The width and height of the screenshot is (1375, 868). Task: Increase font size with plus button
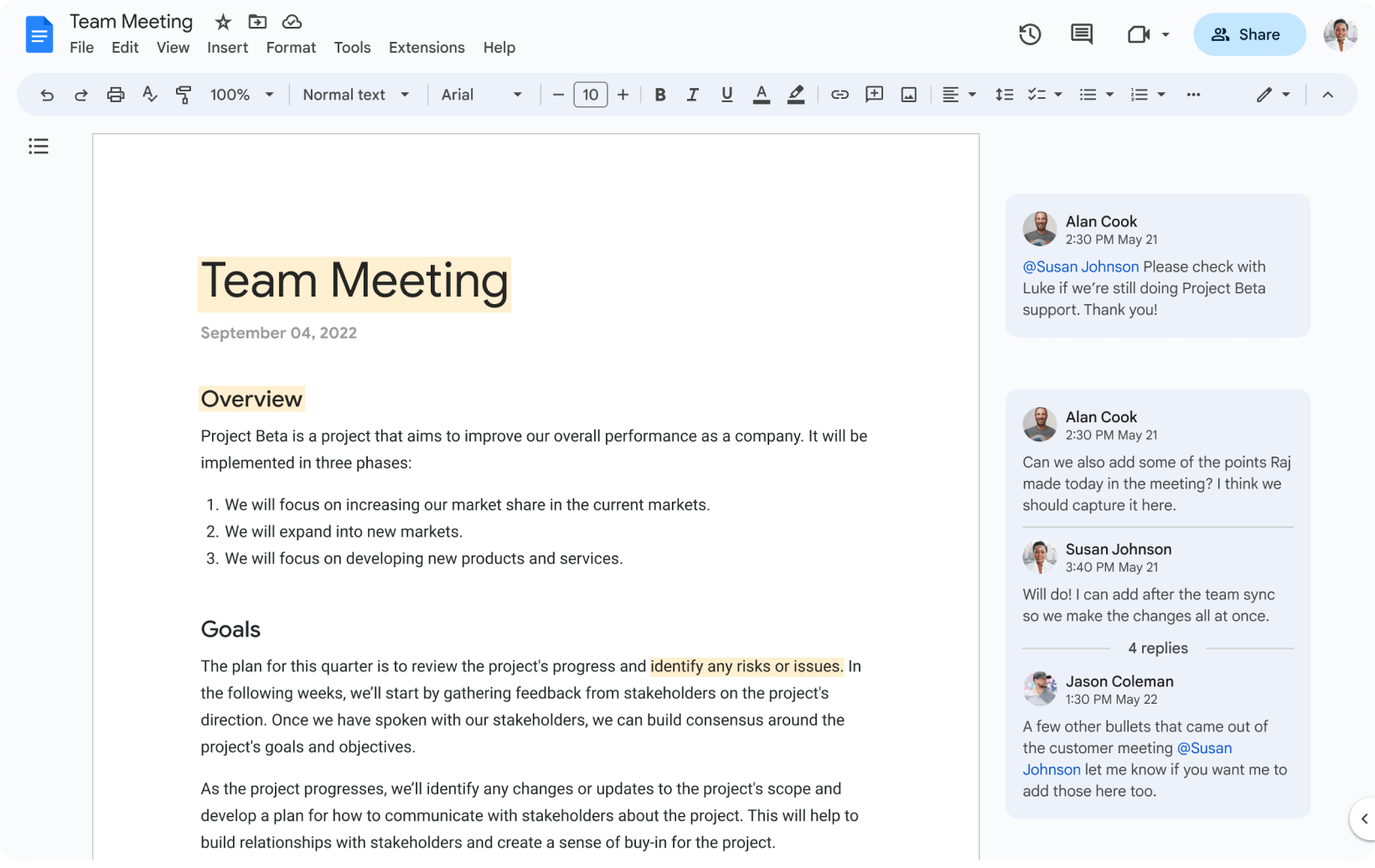pyautogui.click(x=623, y=95)
